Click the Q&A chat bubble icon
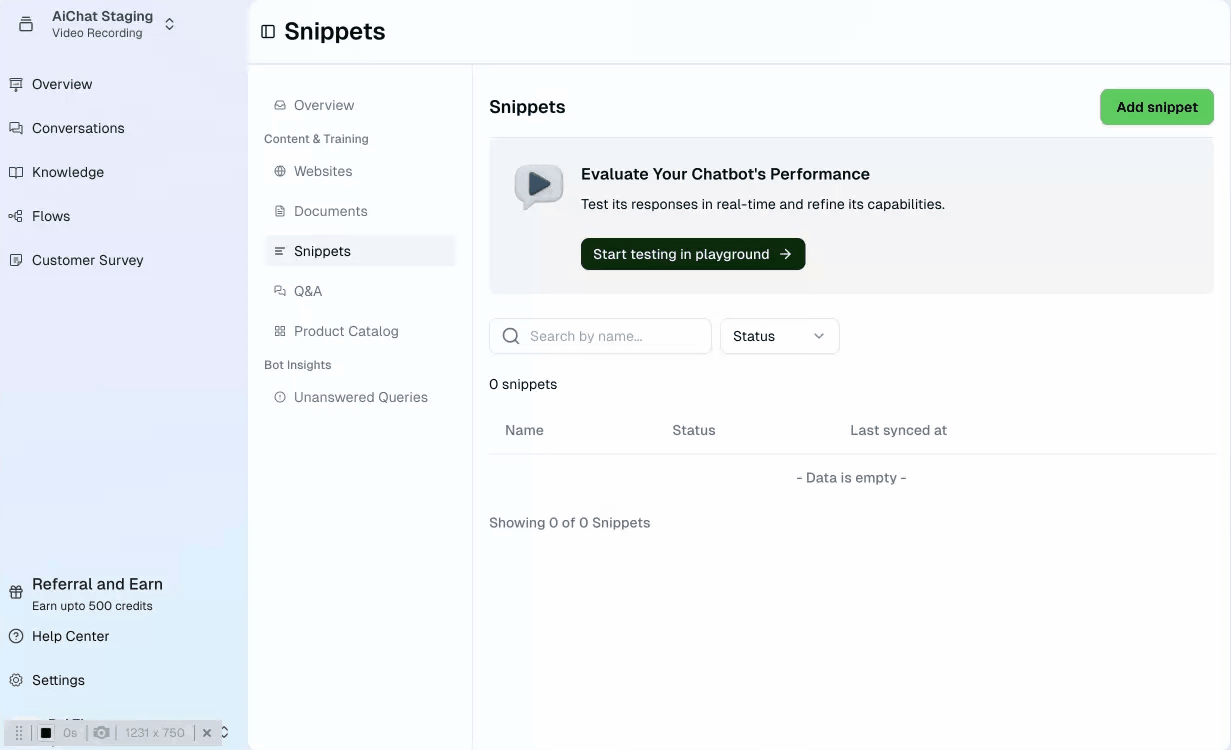The height and width of the screenshot is (750, 1231). pyautogui.click(x=280, y=291)
